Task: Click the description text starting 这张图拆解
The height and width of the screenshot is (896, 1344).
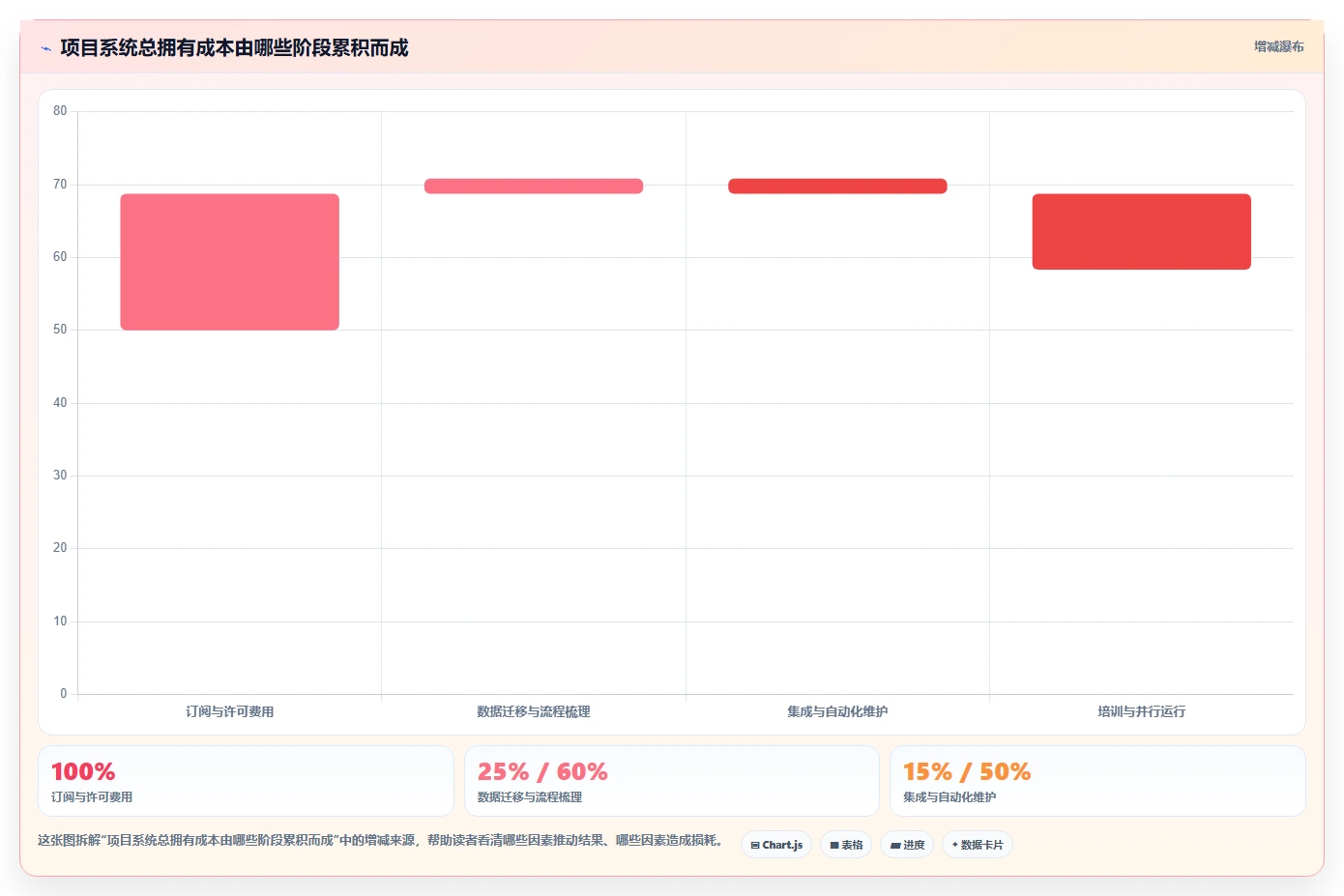Action: pos(381,841)
